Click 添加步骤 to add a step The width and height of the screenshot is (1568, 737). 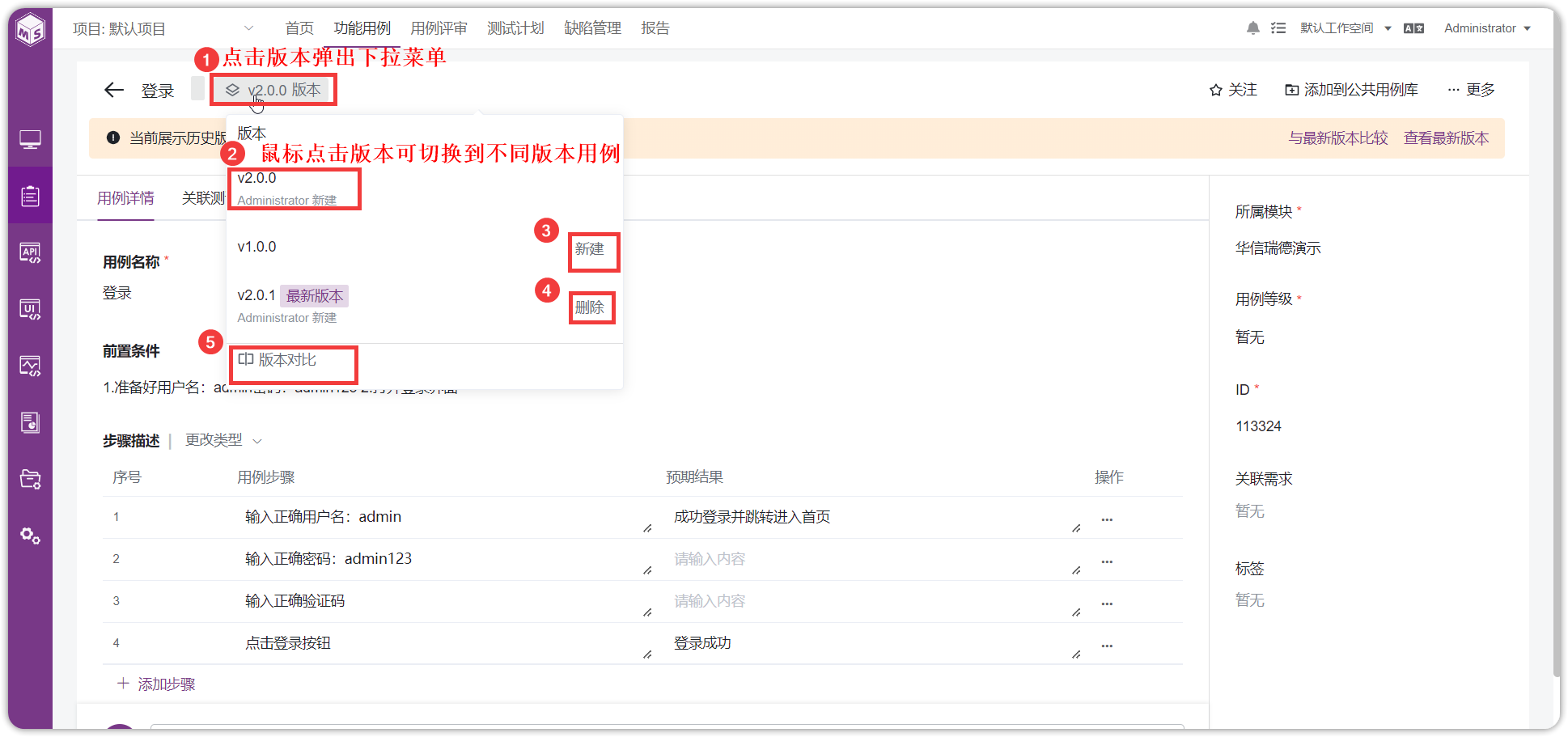(157, 684)
